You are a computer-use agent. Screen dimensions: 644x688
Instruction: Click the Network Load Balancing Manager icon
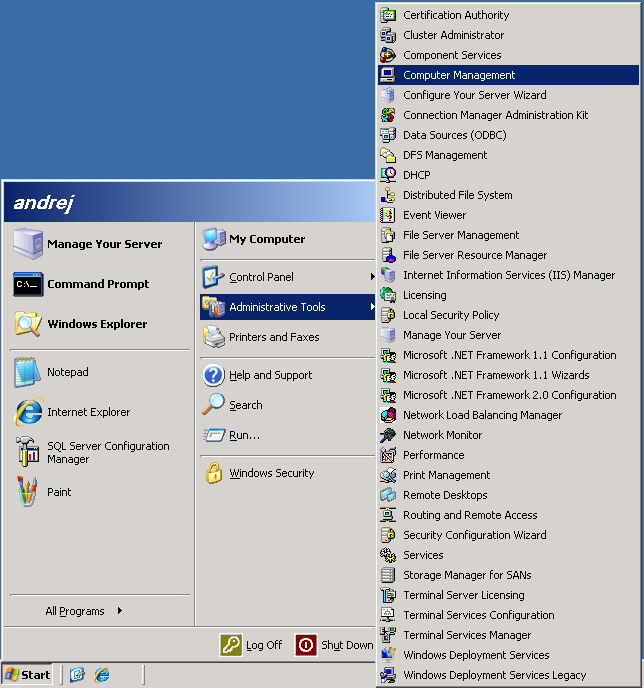tap(388, 415)
